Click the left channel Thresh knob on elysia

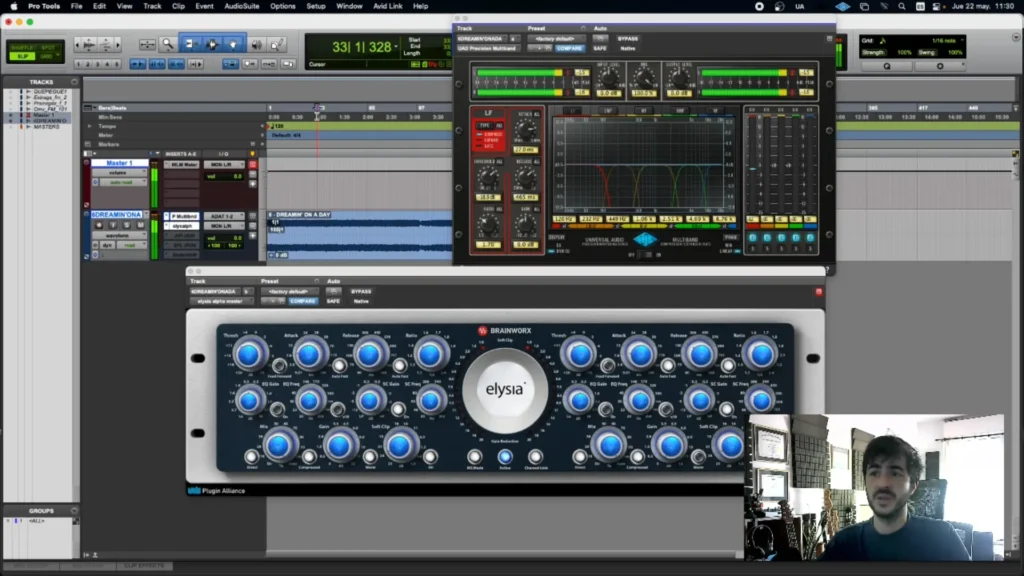249,355
